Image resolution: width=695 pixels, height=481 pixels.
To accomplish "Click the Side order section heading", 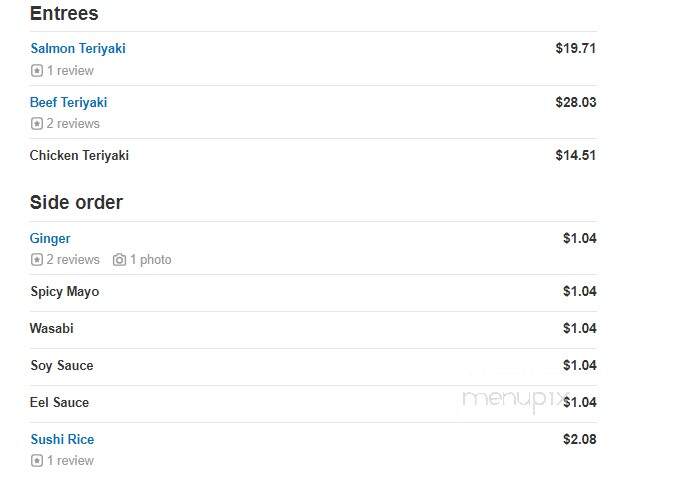I will (76, 203).
